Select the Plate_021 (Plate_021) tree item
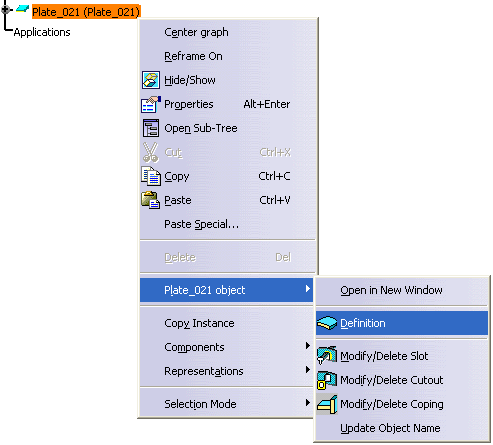This screenshot has width=493, height=445. (86, 12)
